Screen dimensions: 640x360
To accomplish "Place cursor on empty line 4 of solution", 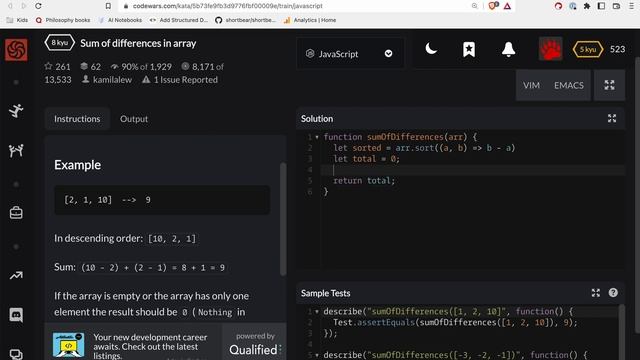I will (x=473, y=169).
